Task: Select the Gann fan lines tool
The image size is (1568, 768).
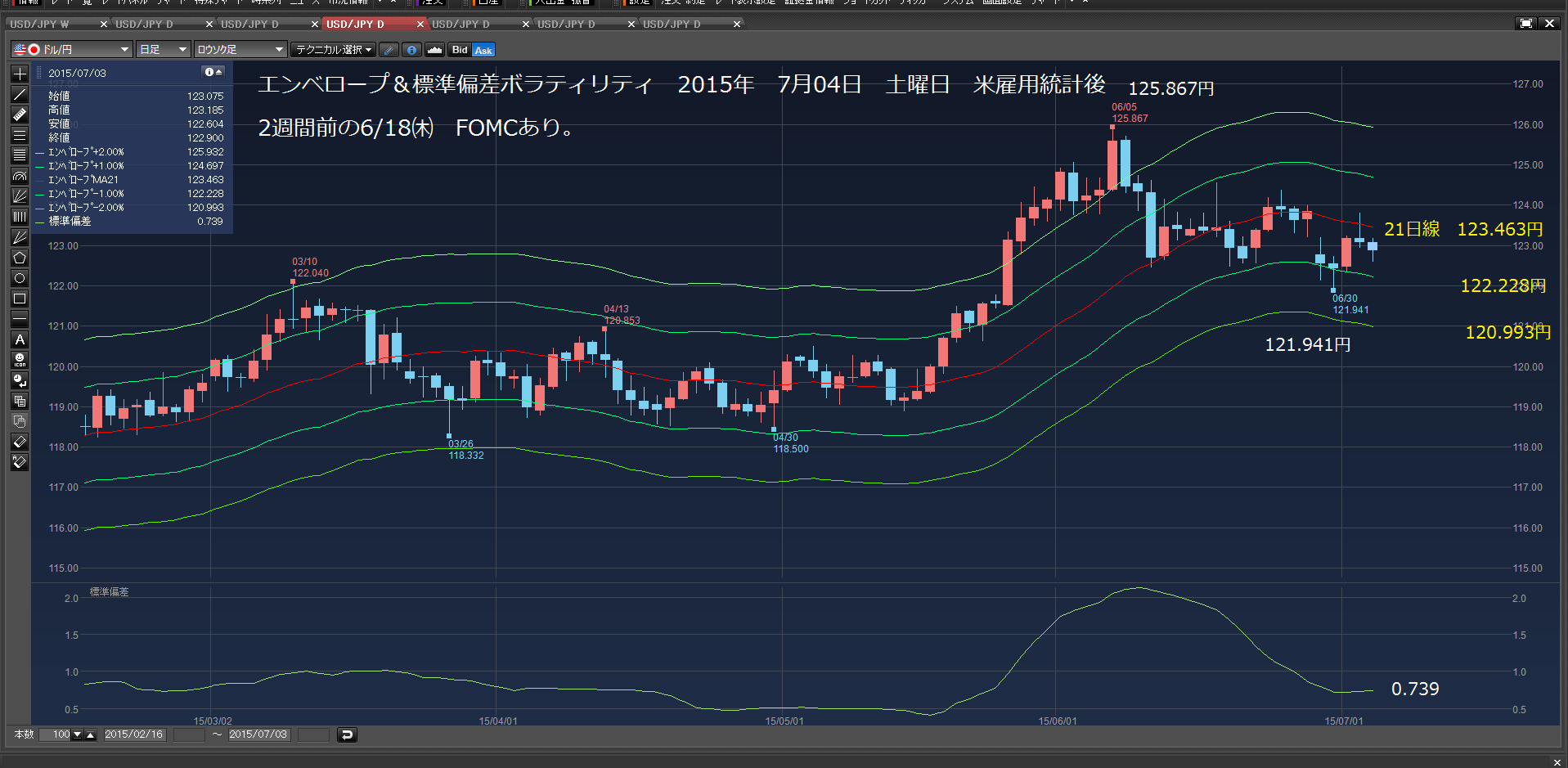Action: tap(20, 237)
